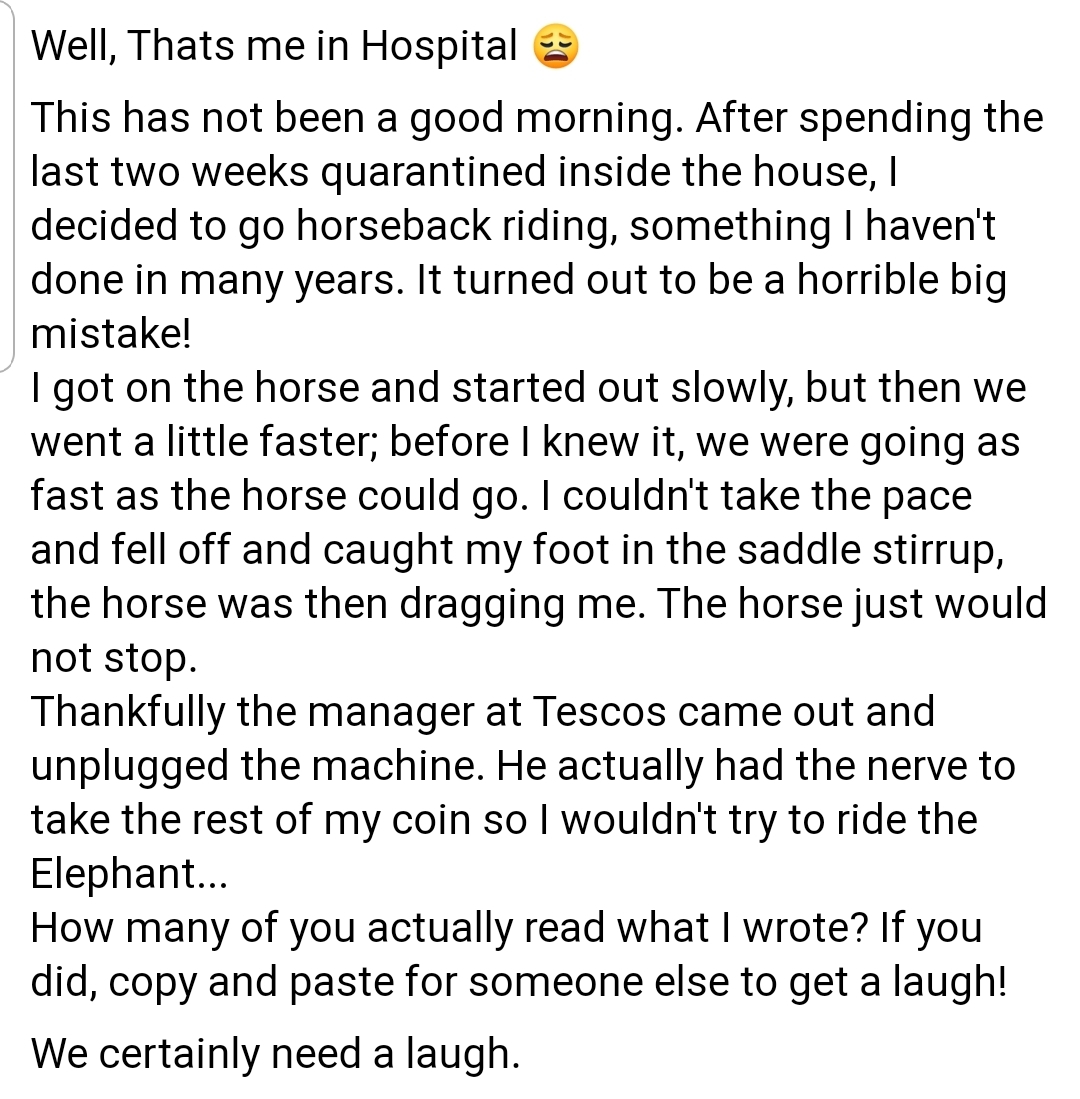Click the phrase 'unplugged the machine' in the post
The width and height of the screenshot is (1080, 1099).
pos(254,766)
